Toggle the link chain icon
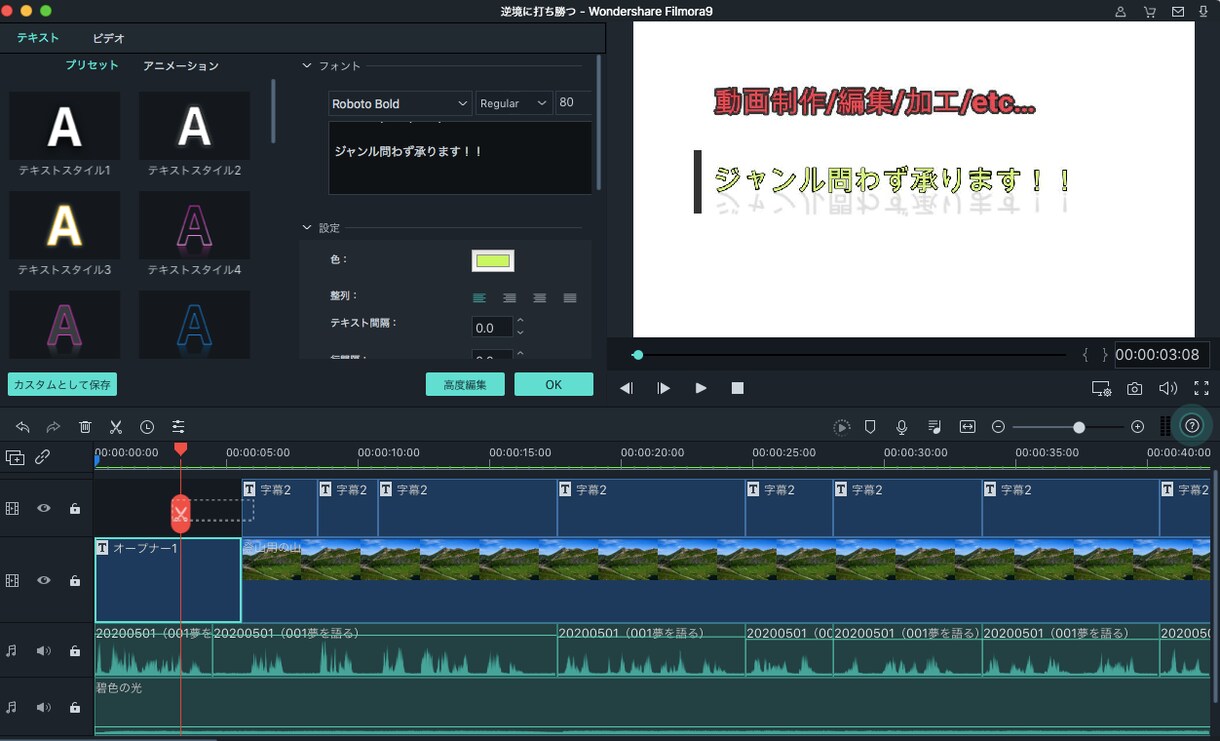Screen dimensions: 1220x741 tap(43, 457)
